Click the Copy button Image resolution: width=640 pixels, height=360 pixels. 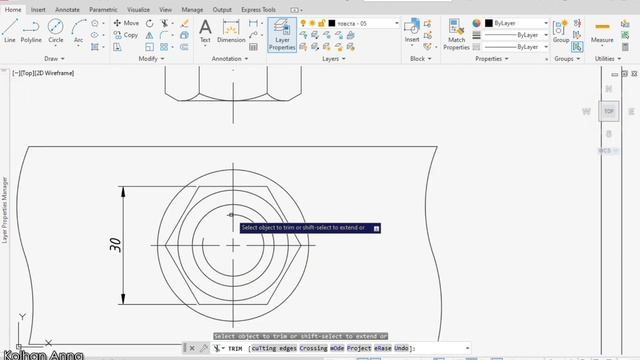click(126, 36)
